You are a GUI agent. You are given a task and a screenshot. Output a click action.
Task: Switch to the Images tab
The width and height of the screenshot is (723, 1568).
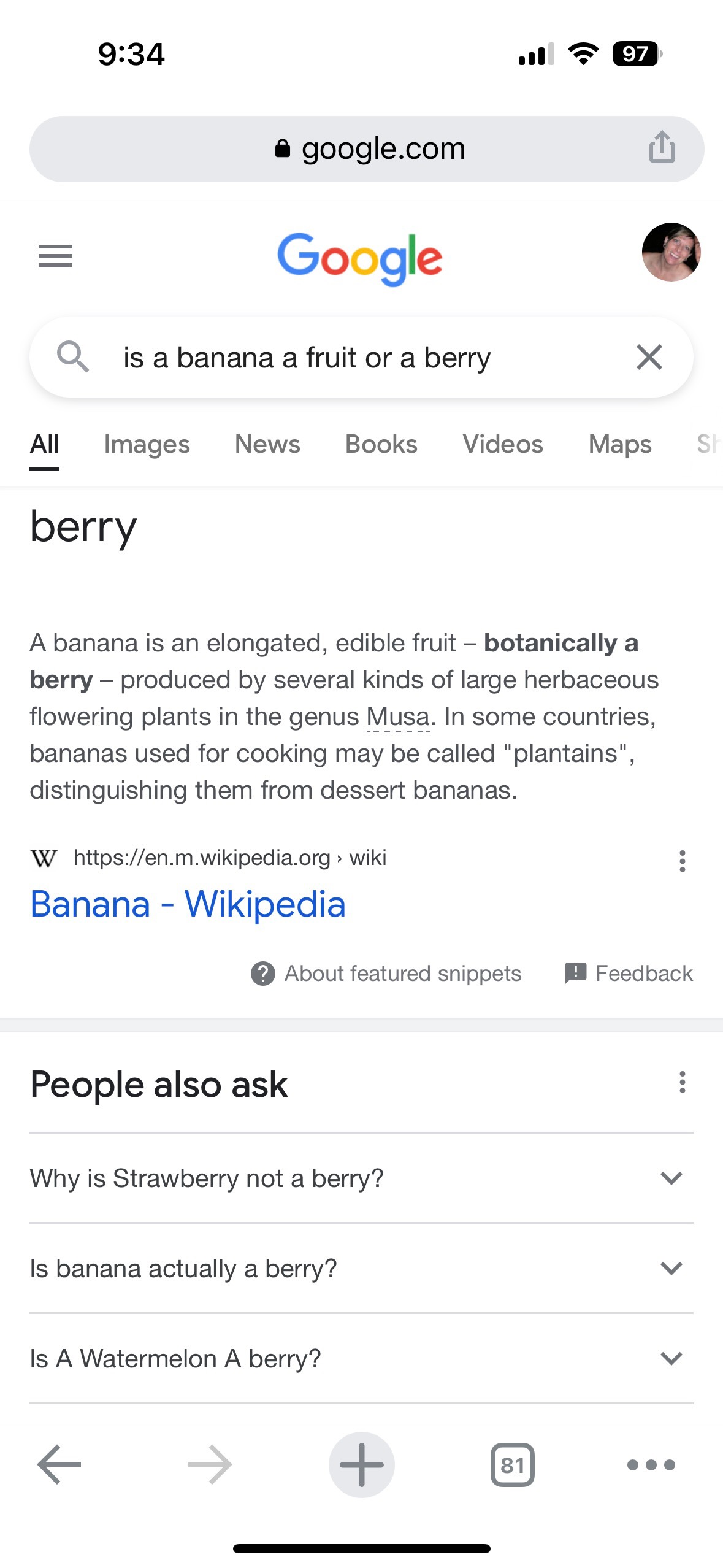click(147, 444)
